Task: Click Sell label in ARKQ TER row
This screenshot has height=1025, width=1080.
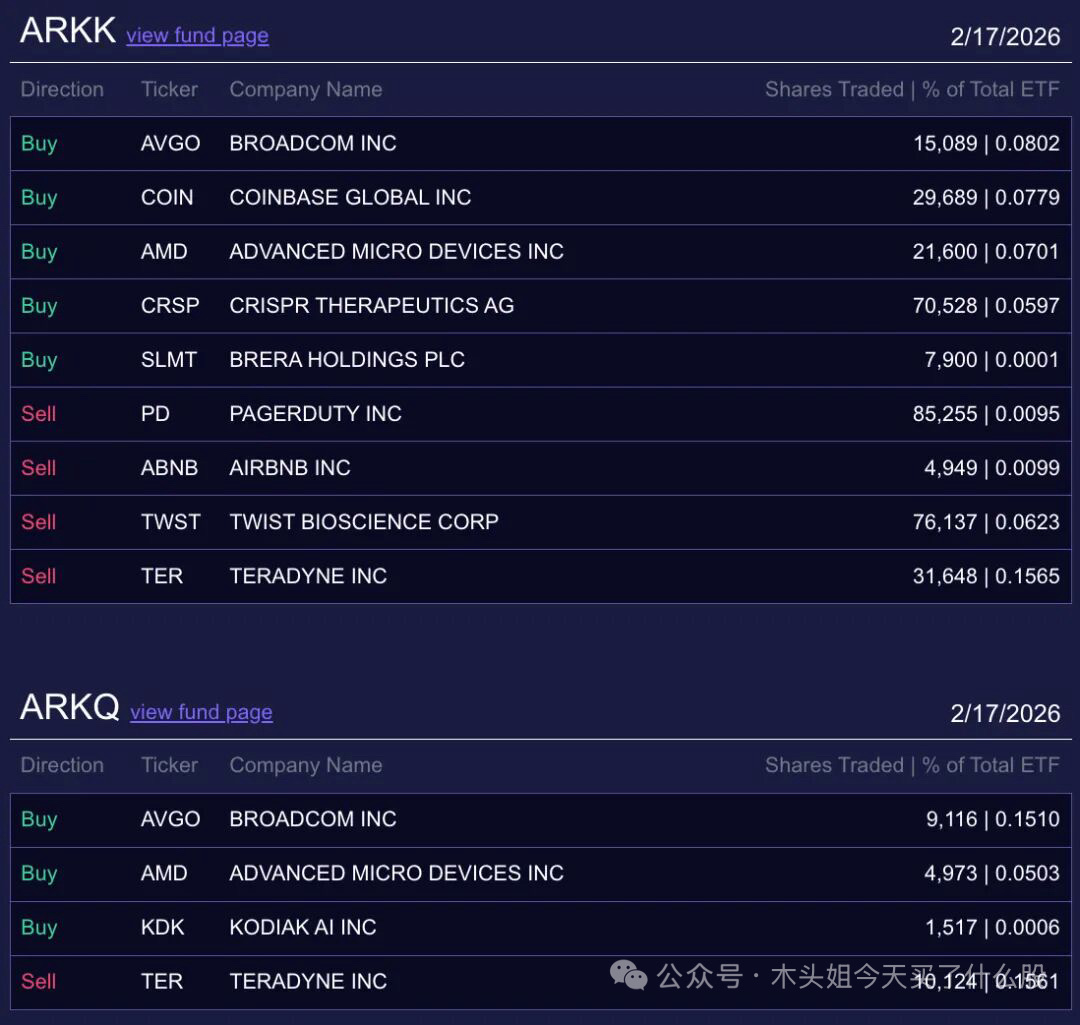Action: pos(39,981)
